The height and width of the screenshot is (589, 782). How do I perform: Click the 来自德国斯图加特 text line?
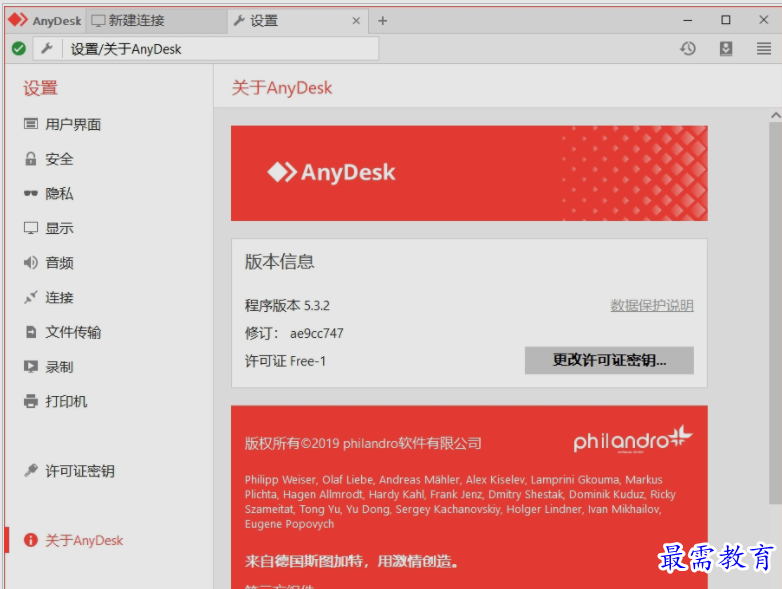(x=351, y=562)
